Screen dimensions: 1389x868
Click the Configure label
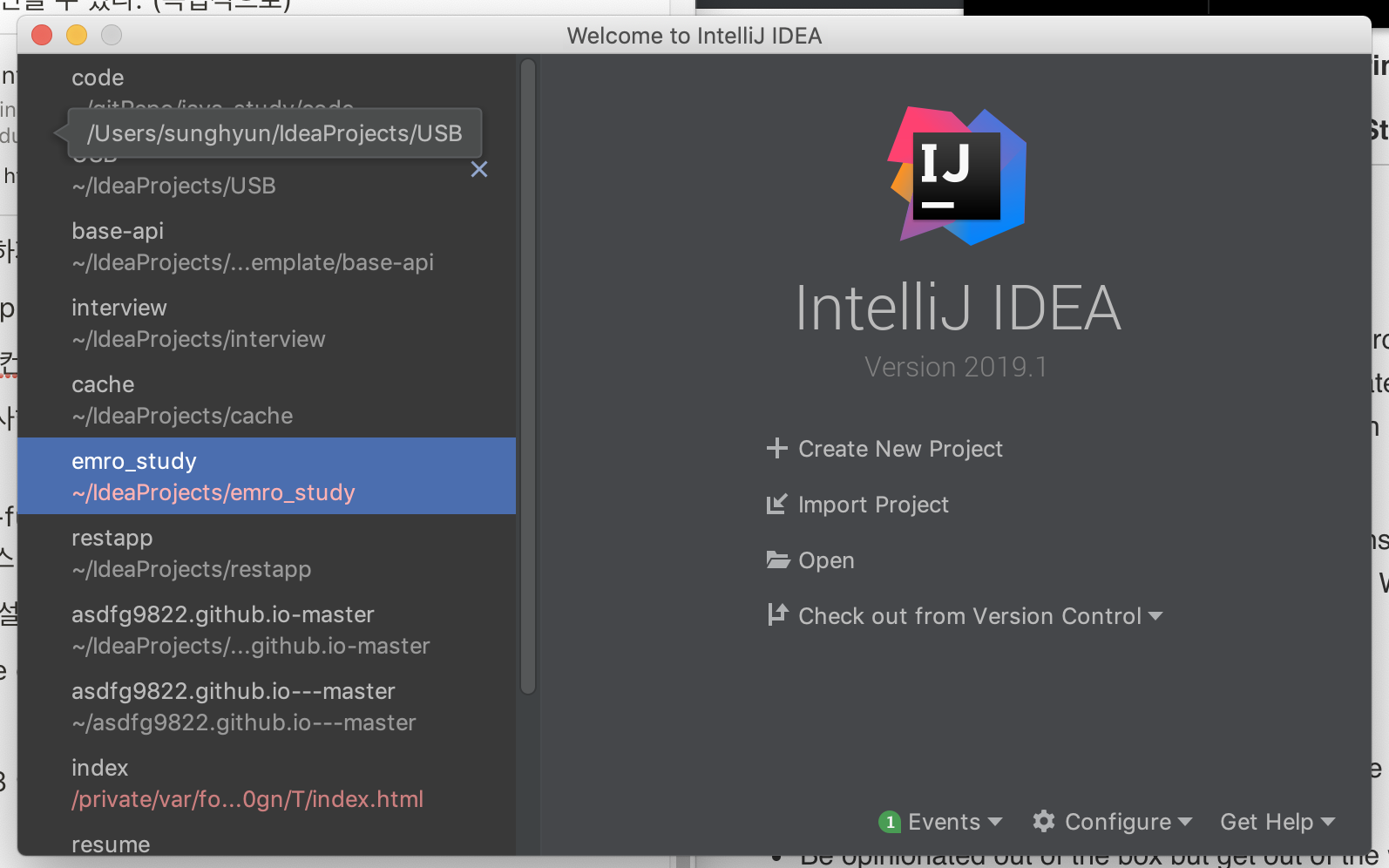[1118, 822]
